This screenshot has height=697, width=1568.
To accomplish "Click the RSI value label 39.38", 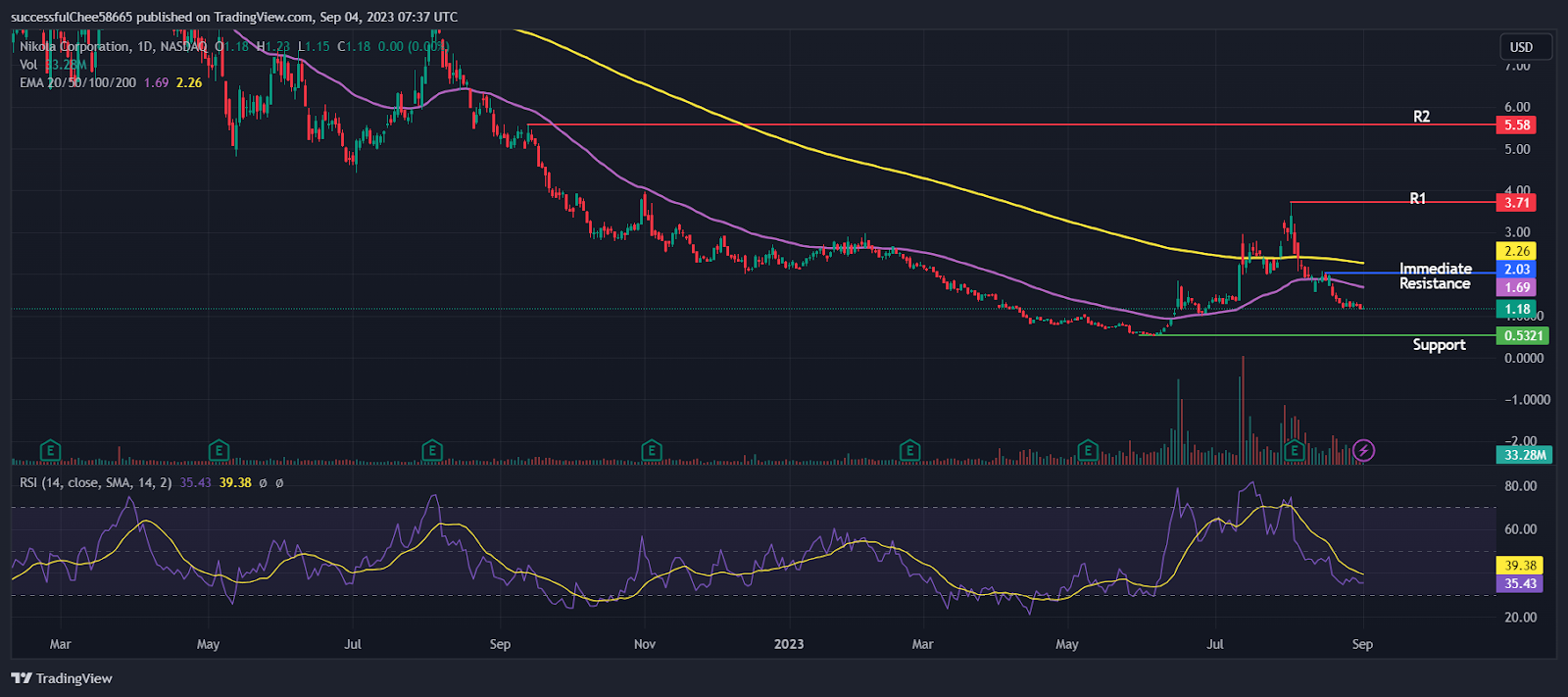I will coord(1520,566).
